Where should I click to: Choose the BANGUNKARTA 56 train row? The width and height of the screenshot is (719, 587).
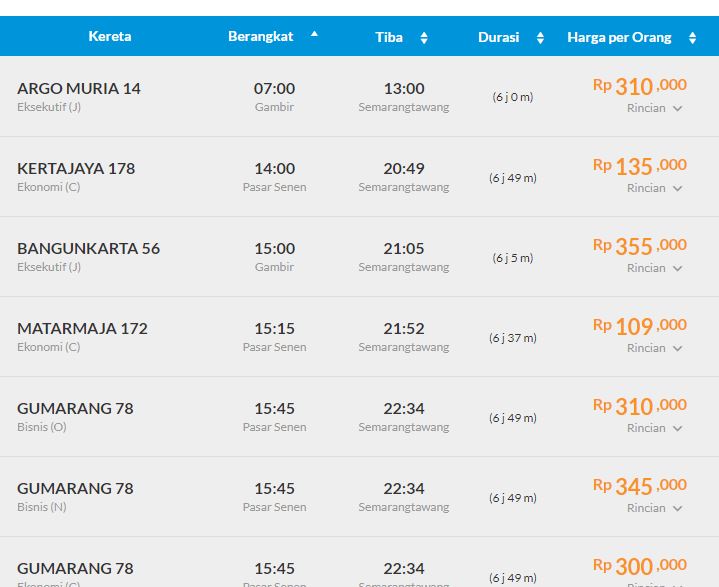(88, 249)
